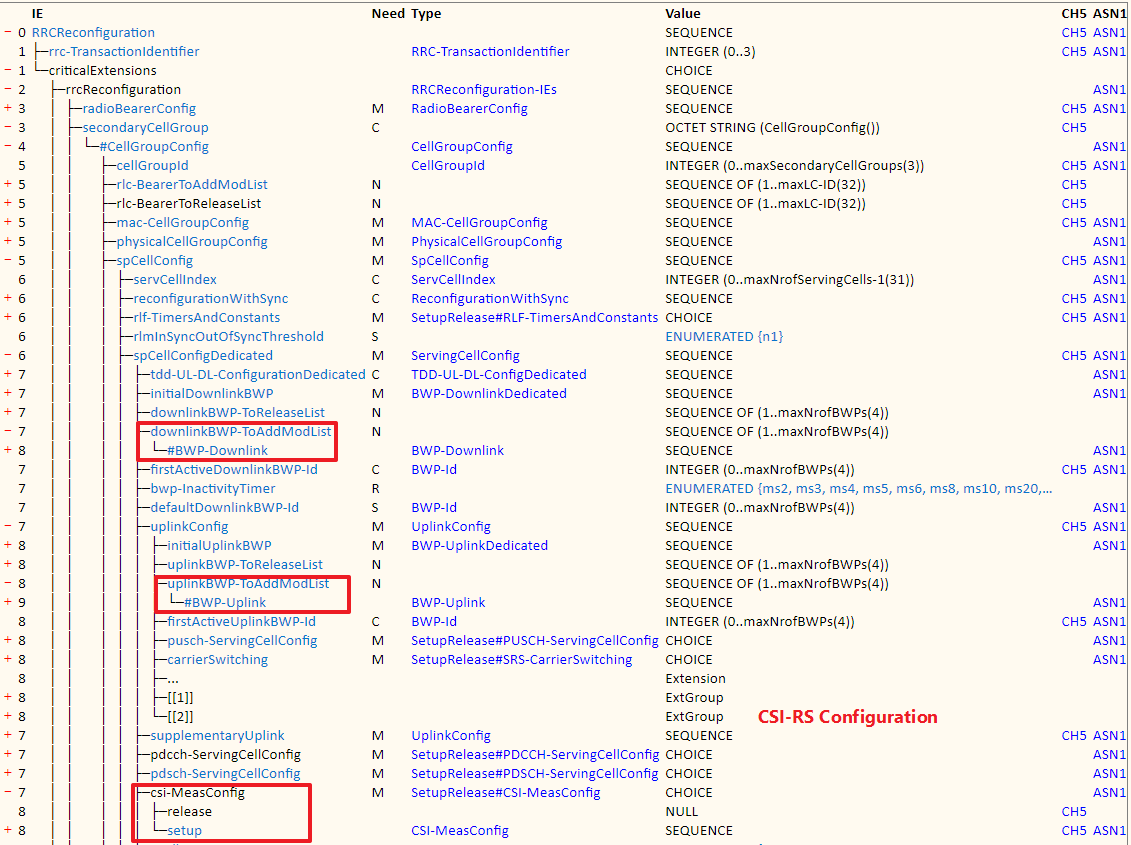Expand the initialUplinkBWP row

8,546
